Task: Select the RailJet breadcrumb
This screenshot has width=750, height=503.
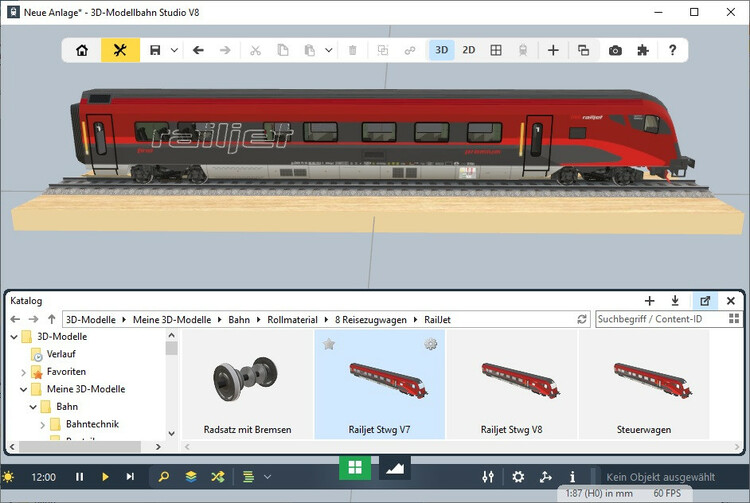Action: pos(437,320)
